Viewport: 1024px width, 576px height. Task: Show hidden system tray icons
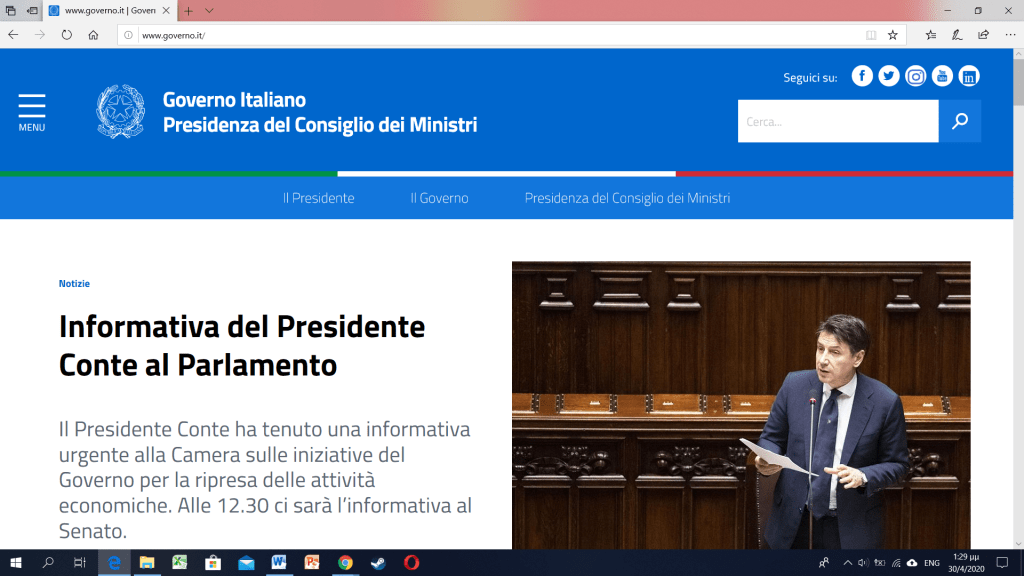coord(847,563)
